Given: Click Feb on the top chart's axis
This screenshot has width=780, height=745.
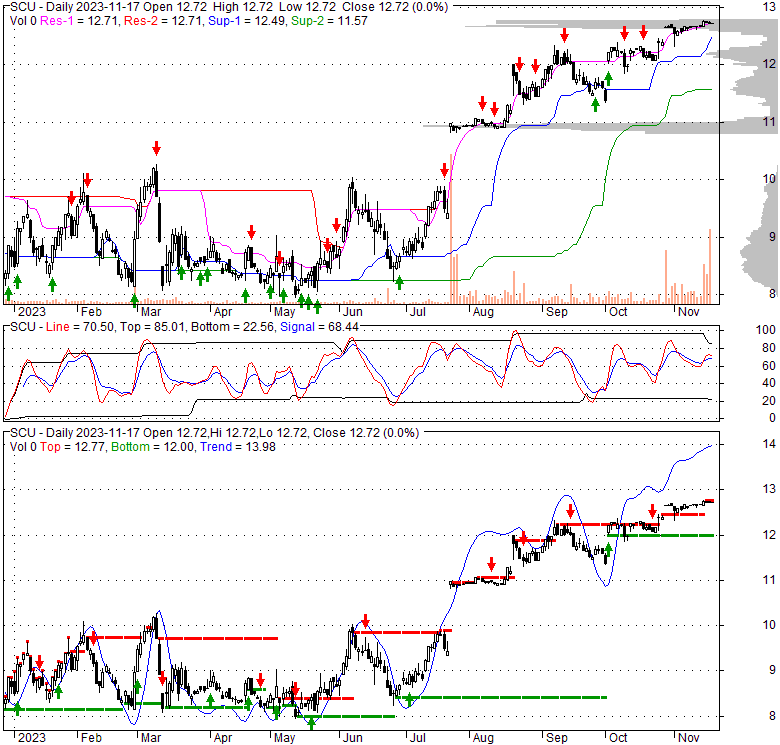Looking at the screenshot, I should 91,312.
